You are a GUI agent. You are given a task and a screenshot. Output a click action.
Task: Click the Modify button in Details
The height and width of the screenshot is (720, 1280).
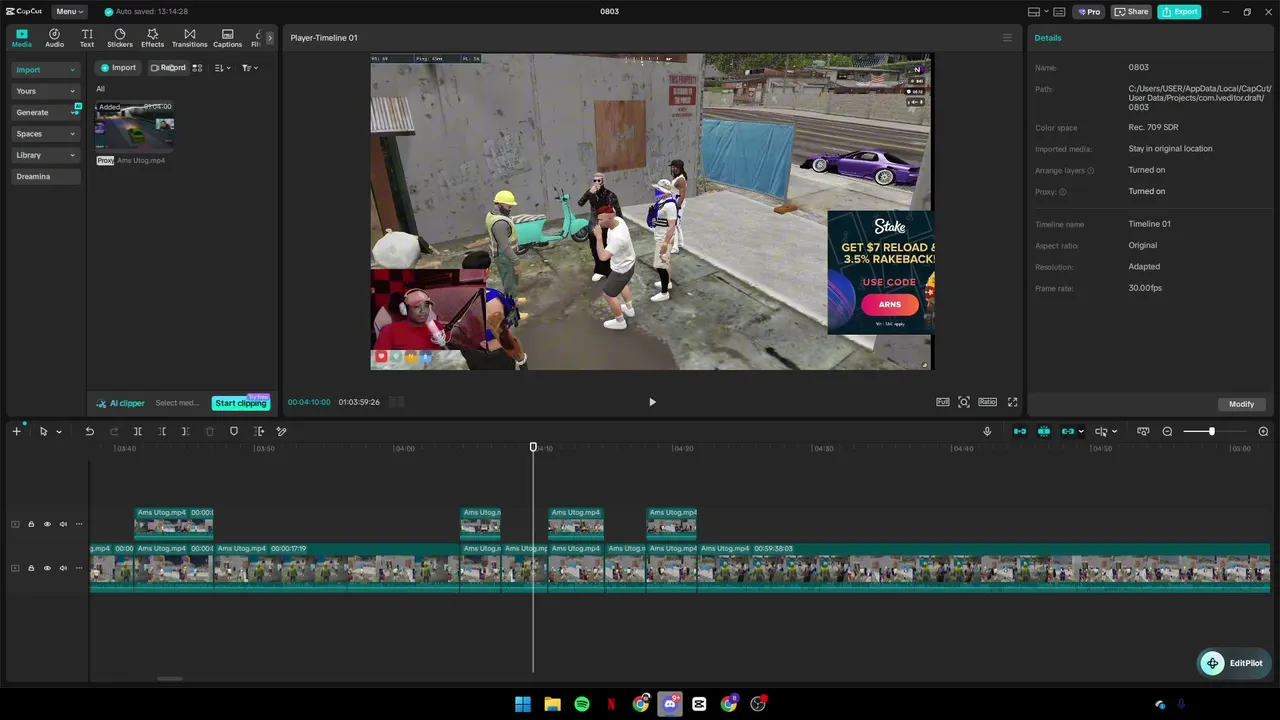point(1242,404)
